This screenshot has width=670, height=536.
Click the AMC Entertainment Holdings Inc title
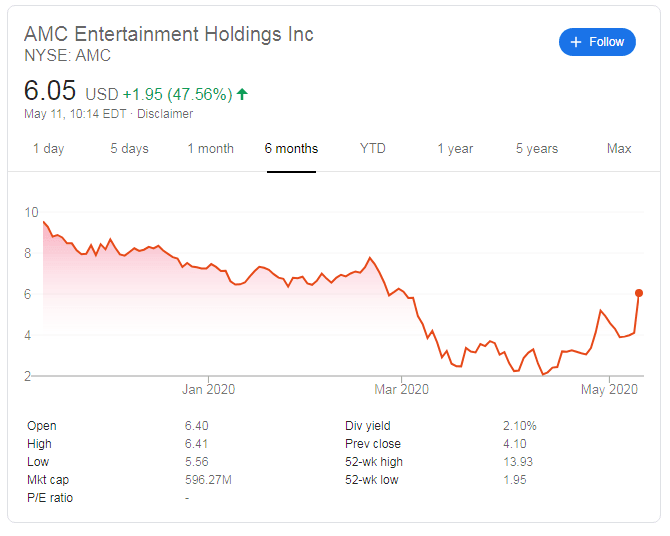(x=169, y=34)
